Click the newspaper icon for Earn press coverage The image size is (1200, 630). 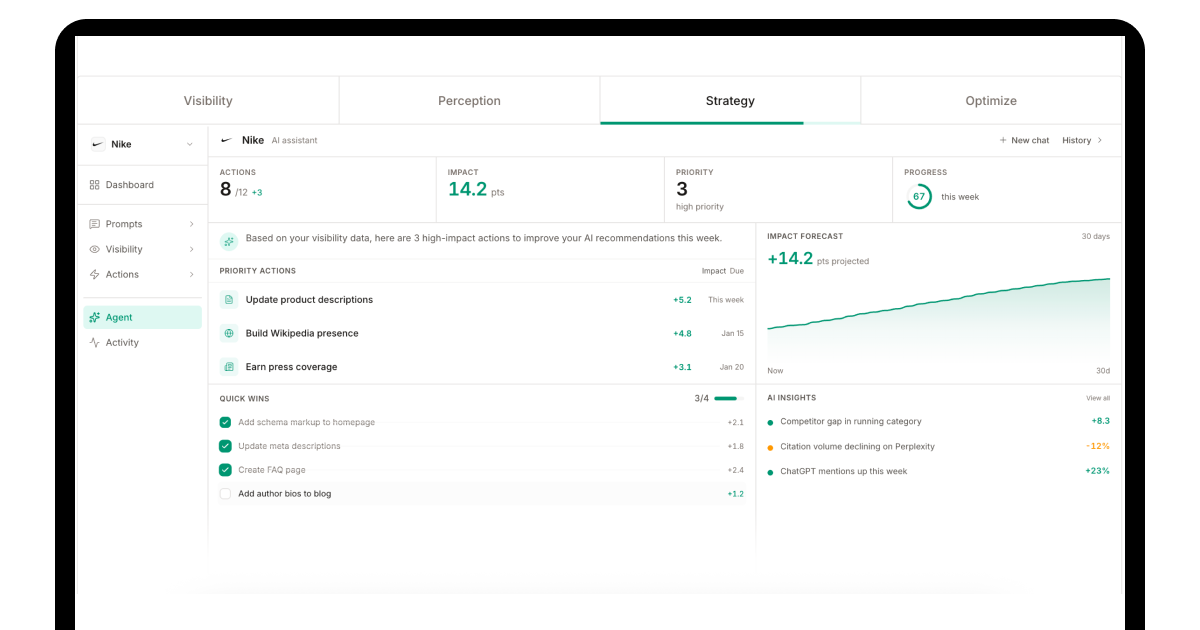[229, 367]
